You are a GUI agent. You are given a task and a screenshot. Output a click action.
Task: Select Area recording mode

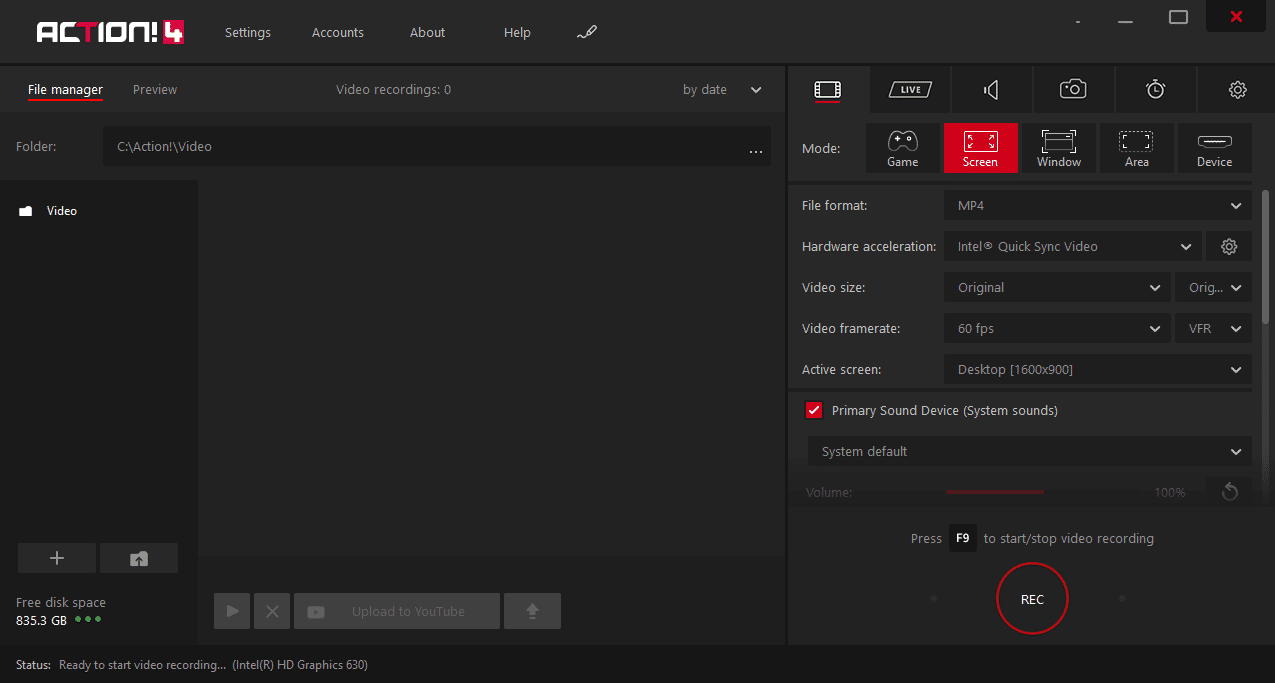(x=1136, y=148)
